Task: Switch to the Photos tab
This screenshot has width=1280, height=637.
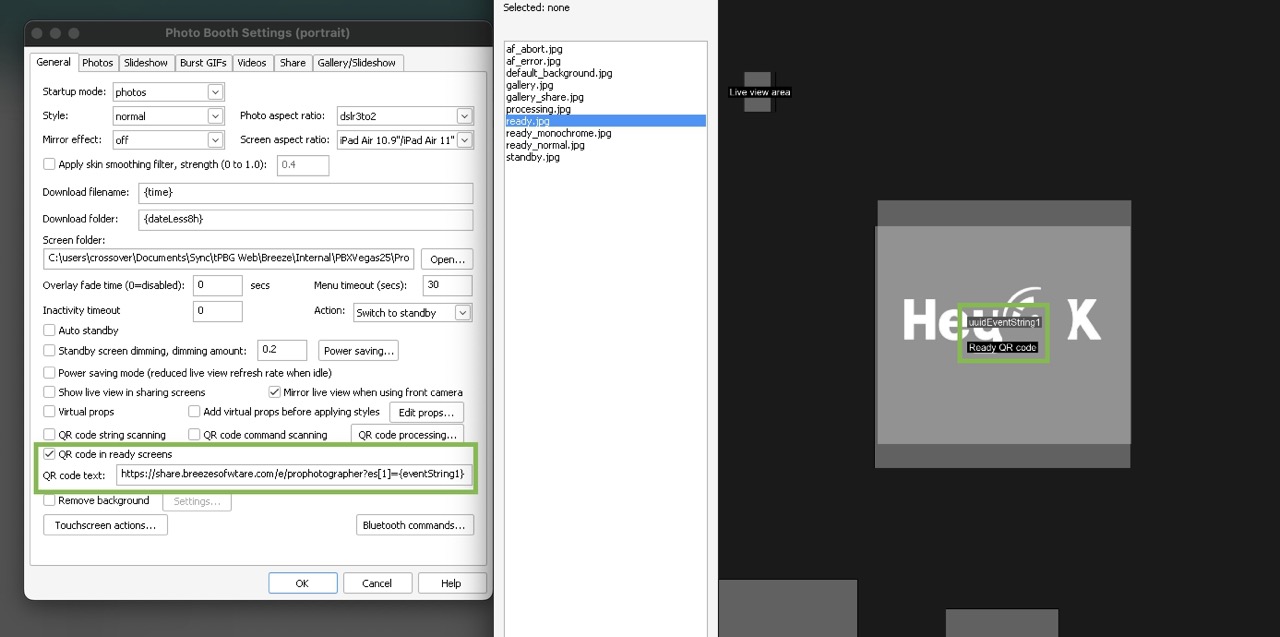Action: pos(97,63)
